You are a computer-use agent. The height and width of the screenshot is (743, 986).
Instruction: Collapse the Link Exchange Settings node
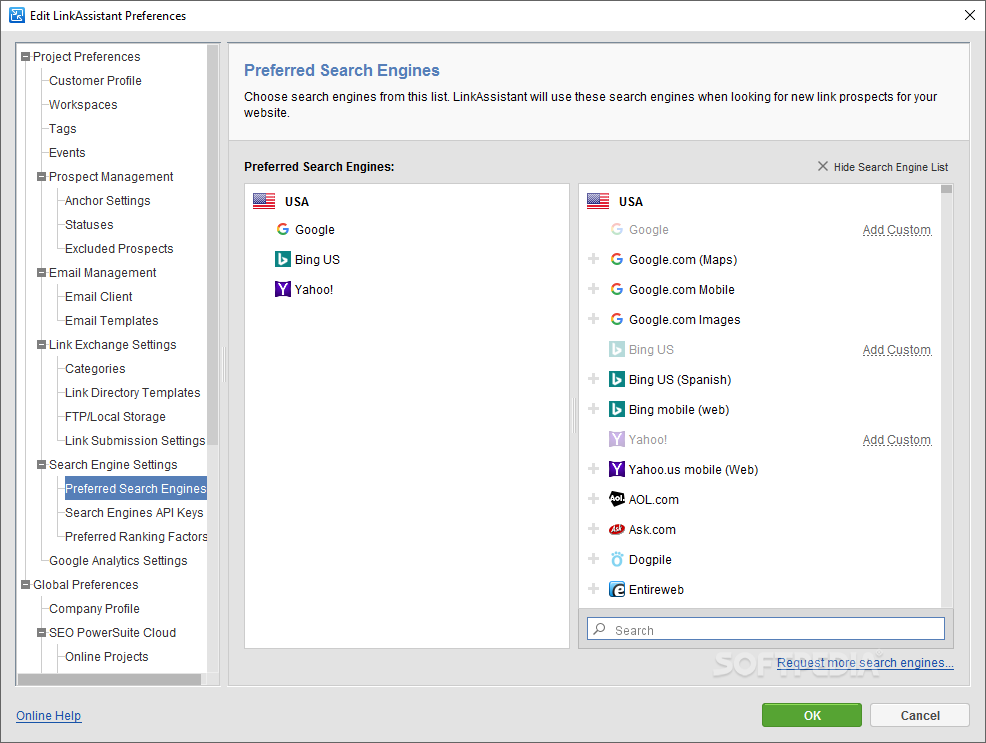42,344
